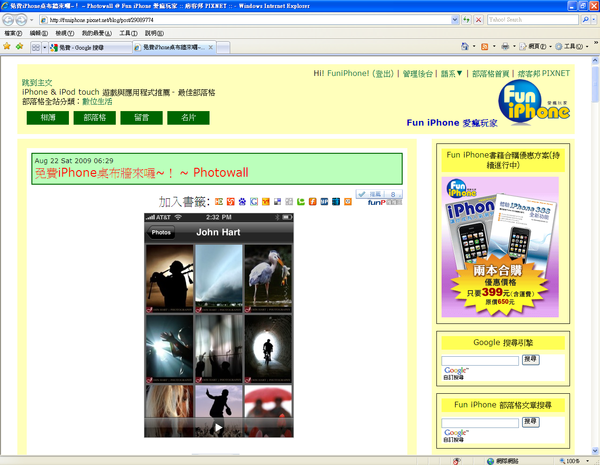Focus the 部落格文章搜尋 text field
Screen dimensions: 600x465
(480, 423)
